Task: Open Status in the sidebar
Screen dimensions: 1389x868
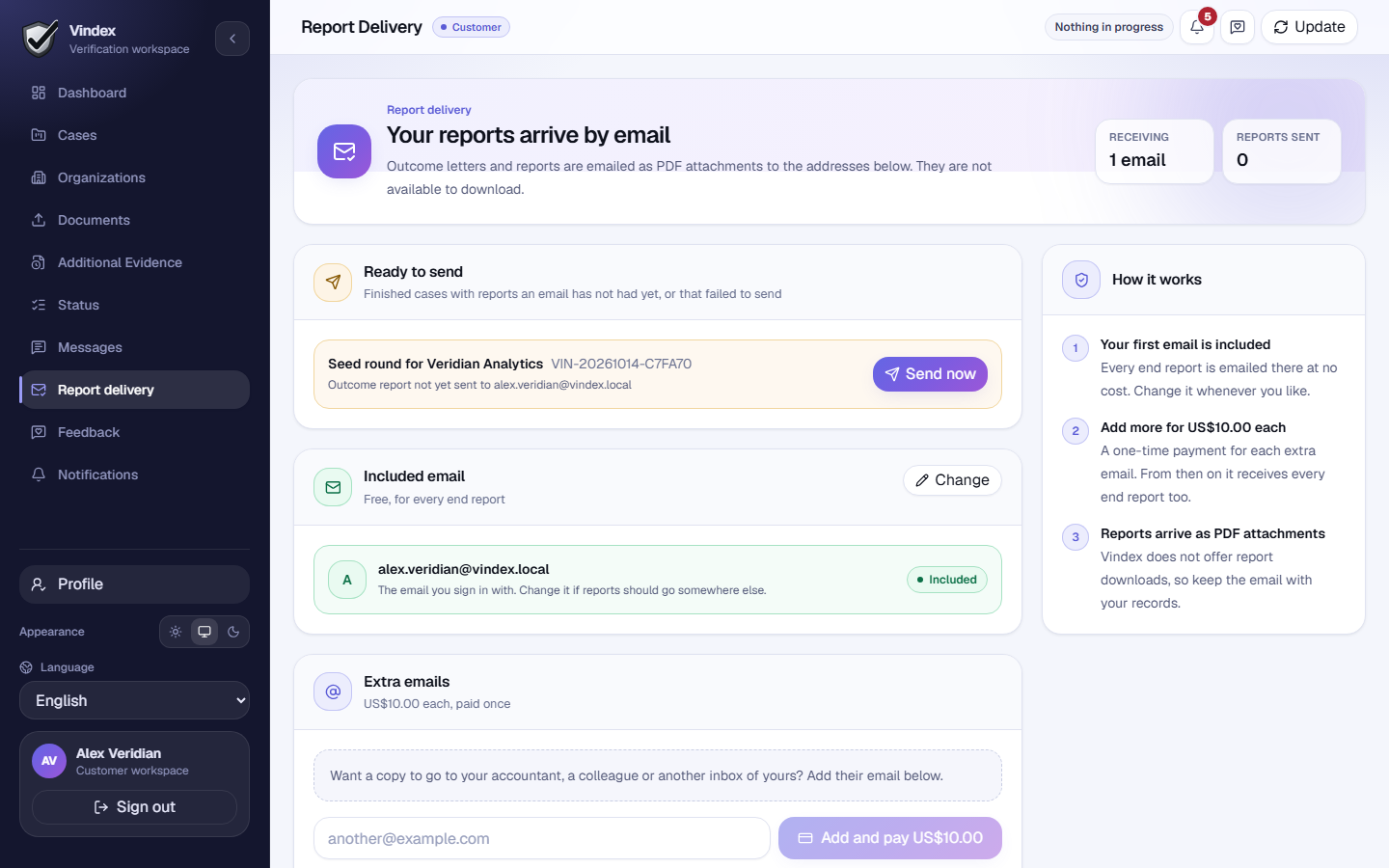Action: click(134, 305)
